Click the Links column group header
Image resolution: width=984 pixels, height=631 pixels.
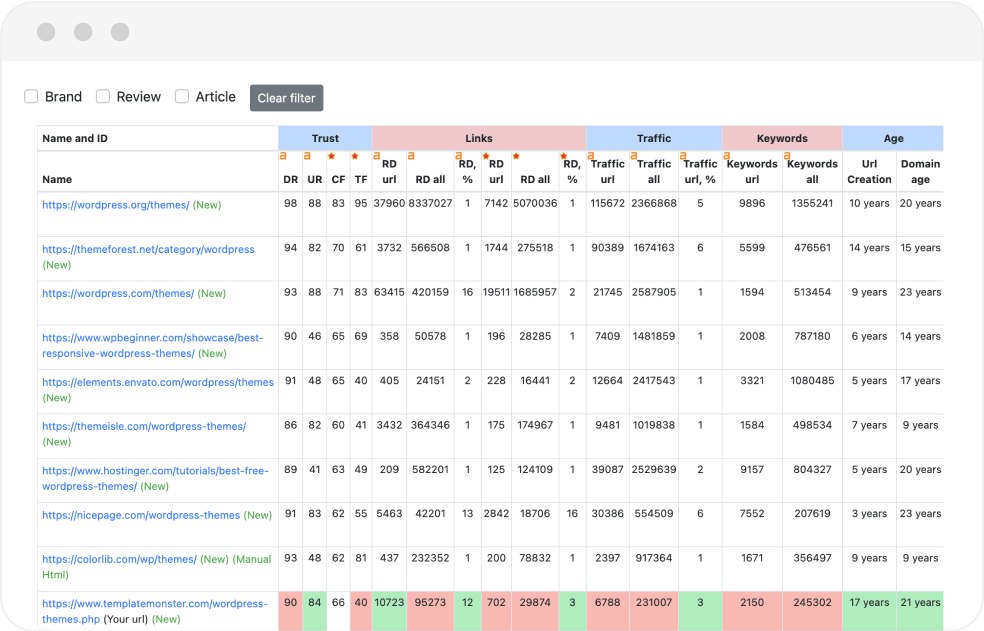(x=478, y=138)
